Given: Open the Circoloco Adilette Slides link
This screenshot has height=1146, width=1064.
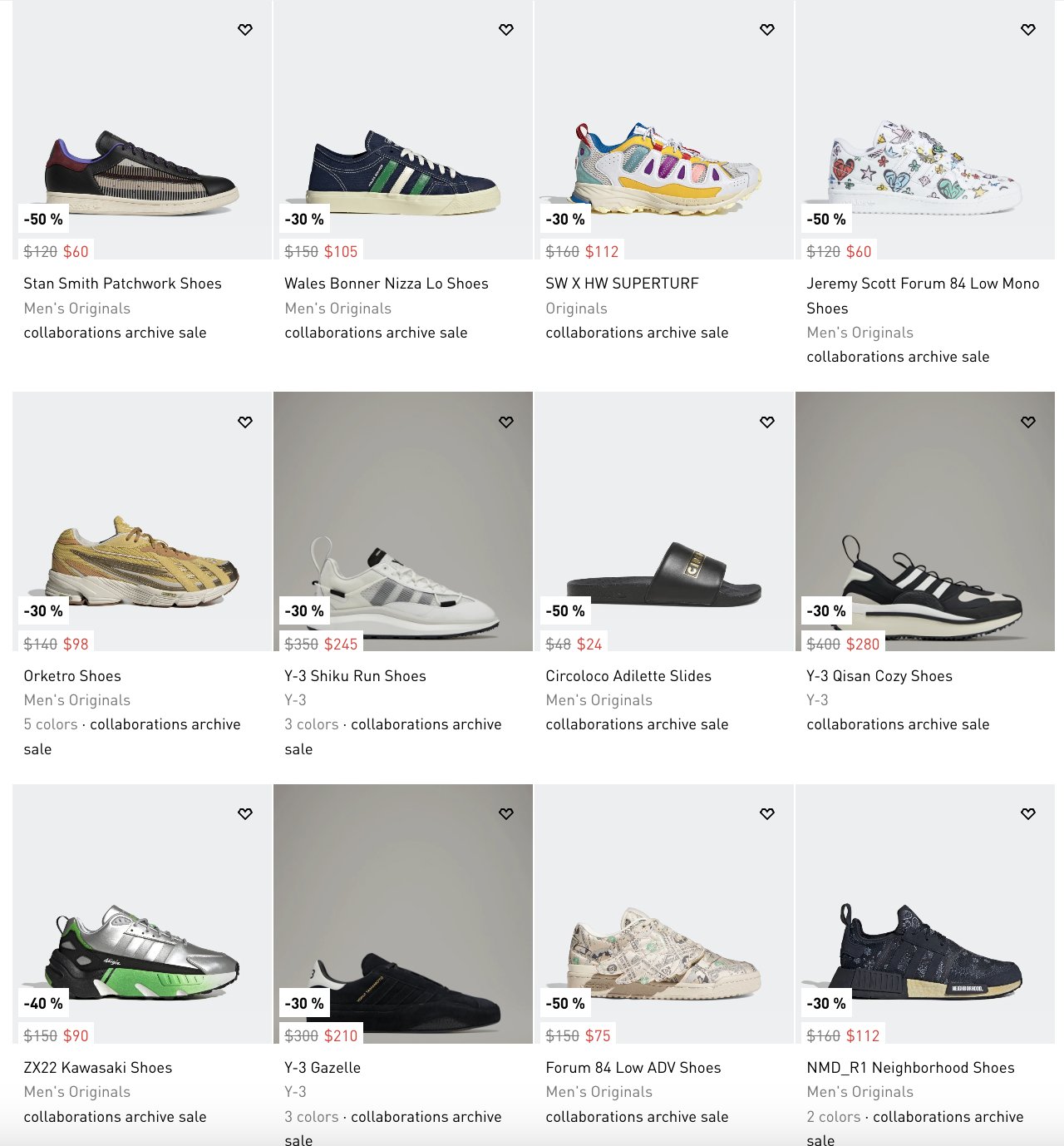Looking at the screenshot, I should [628, 676].
